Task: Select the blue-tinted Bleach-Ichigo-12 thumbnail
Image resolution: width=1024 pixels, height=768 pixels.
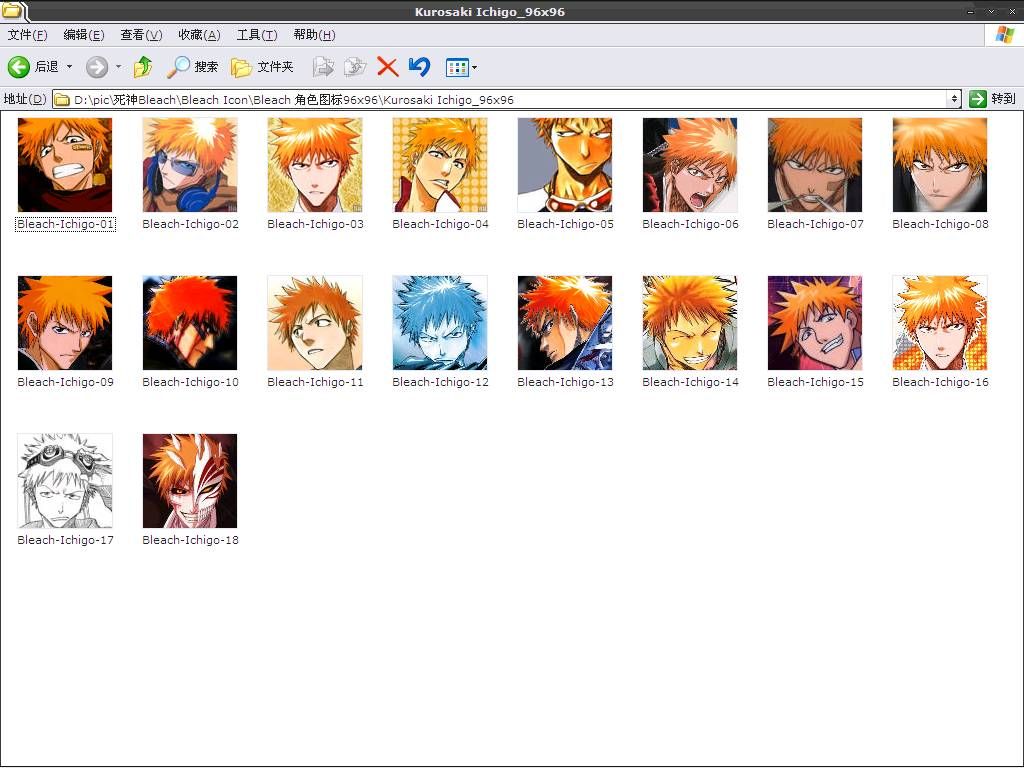Action: tap(440, 323)
